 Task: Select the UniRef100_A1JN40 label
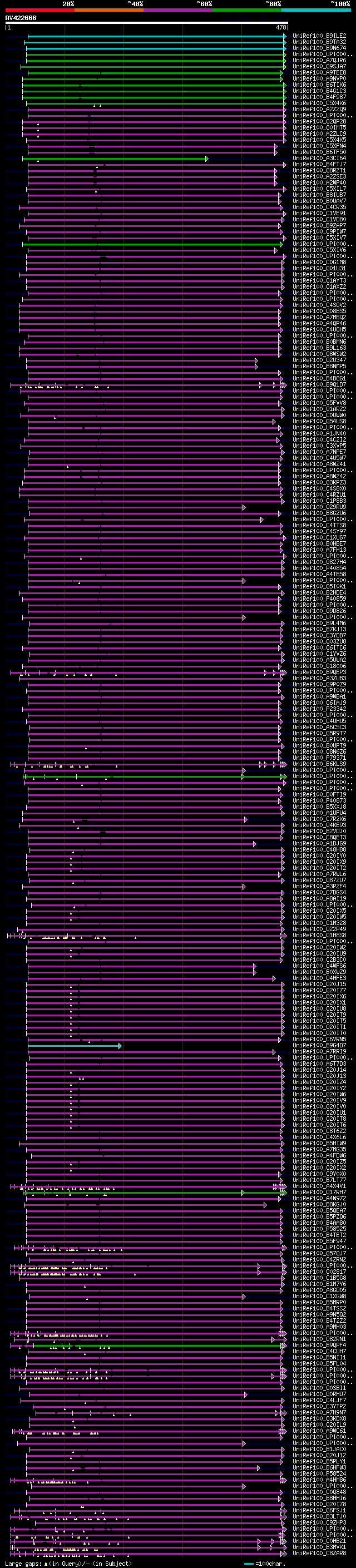[319, 433]
